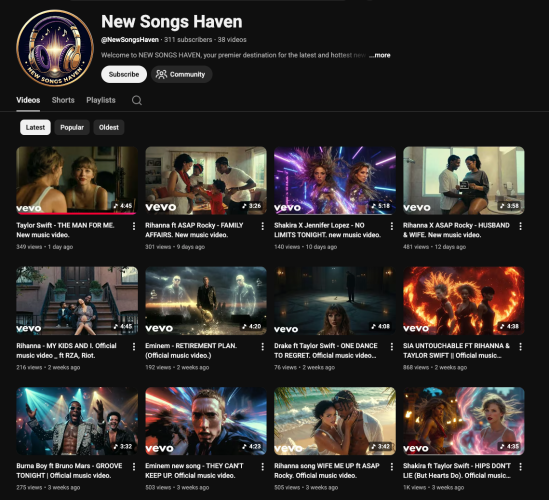Open more actions for HUSBAND & WIFE video
Viewport: 549px width, 500px height.
(520, 226)
